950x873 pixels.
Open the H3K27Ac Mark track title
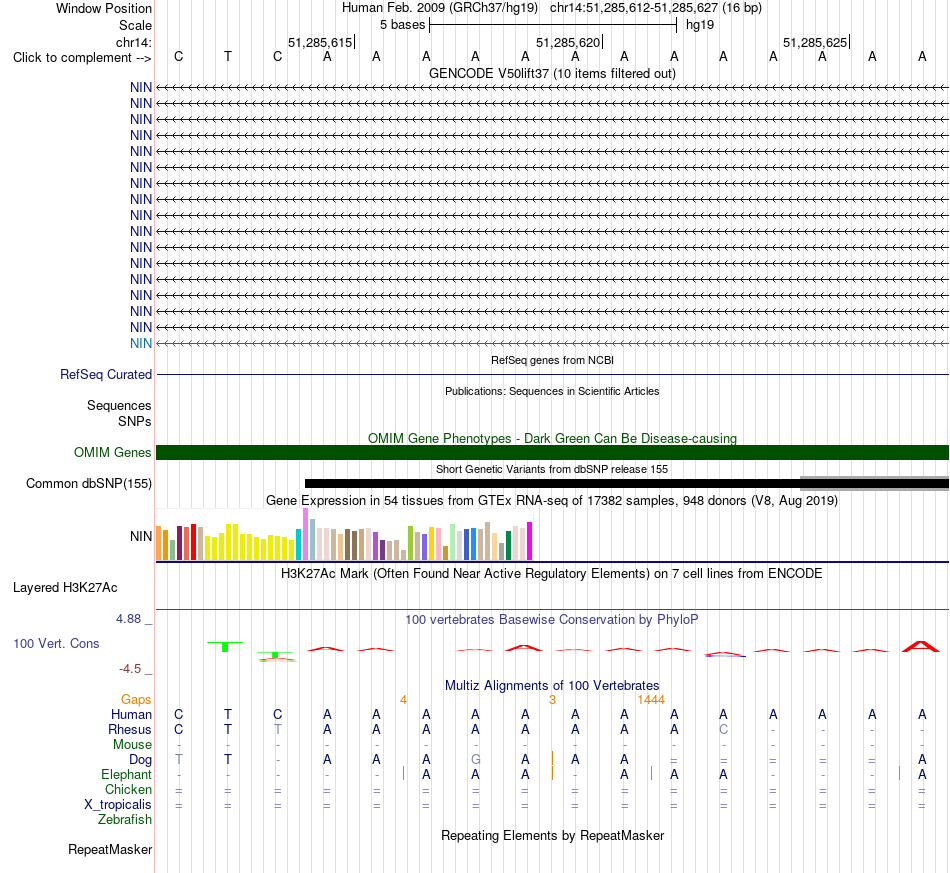click(x=552, y=573)
